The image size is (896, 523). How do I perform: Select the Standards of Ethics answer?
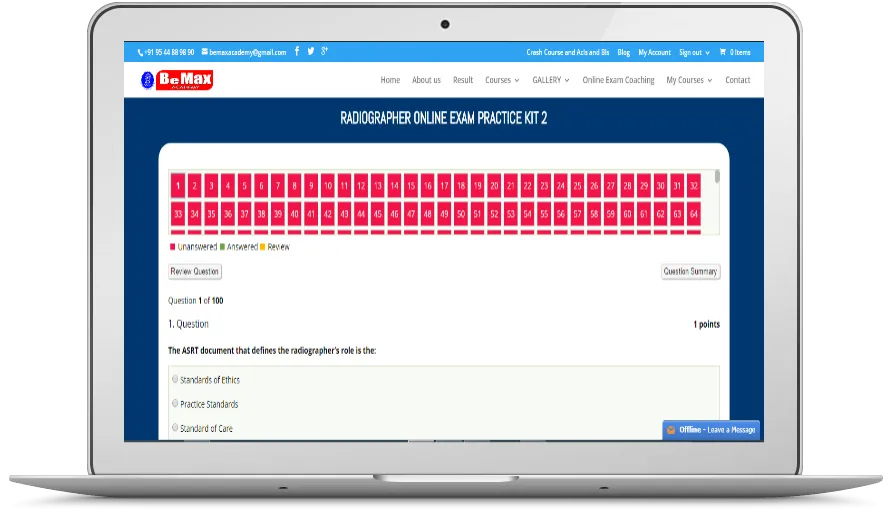(176, 380)
